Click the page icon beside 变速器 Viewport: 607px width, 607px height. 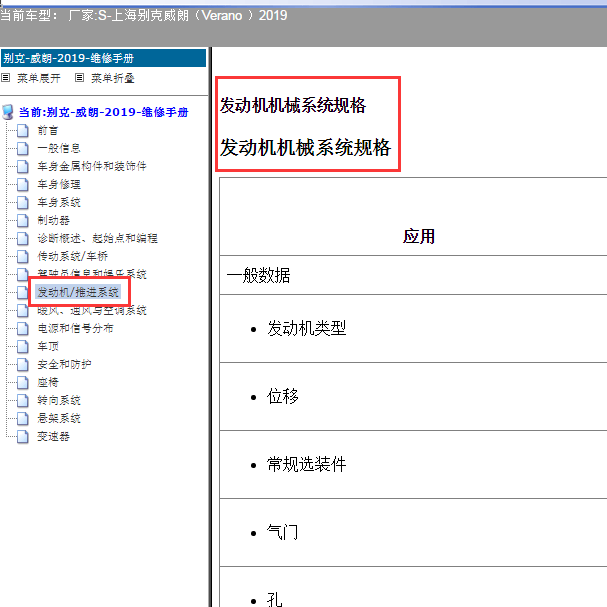click(x=22, y=436)
